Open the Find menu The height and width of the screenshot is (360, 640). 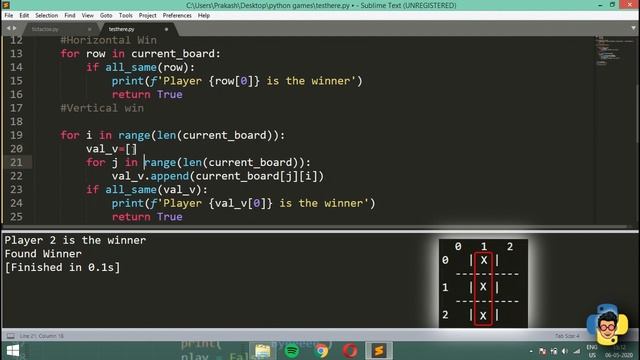coord(70,16)
